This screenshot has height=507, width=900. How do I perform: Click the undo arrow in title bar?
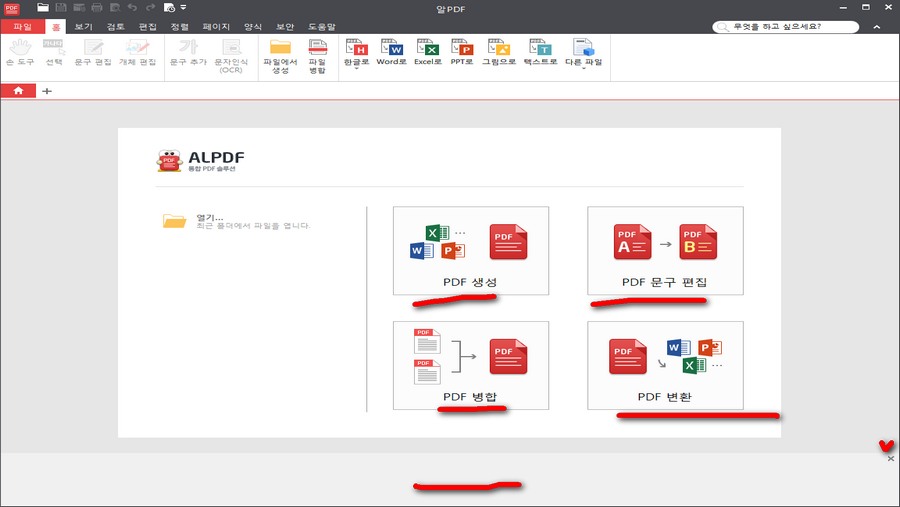[x=133, y=7]
